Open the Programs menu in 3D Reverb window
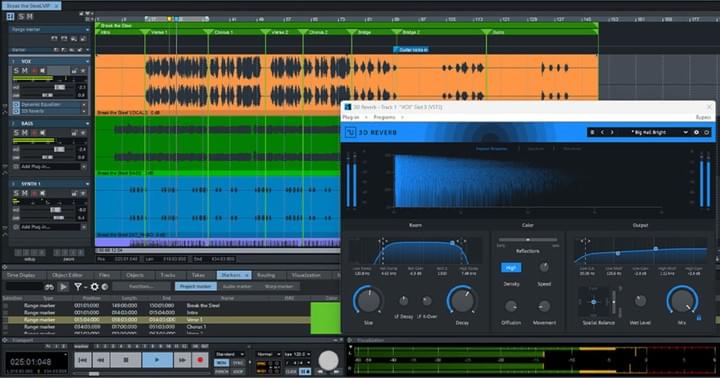Screen dimensions: 720x378 (385, 117)
